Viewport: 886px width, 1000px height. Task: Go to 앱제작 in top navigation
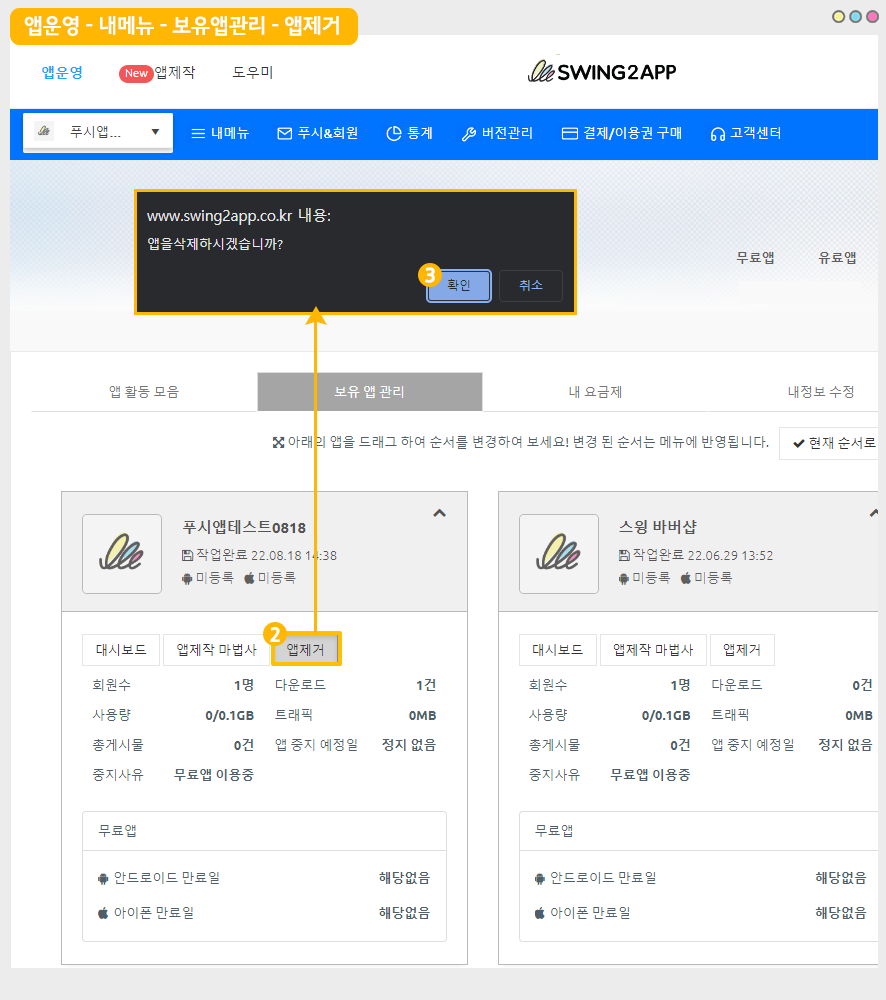click(158, 72)
